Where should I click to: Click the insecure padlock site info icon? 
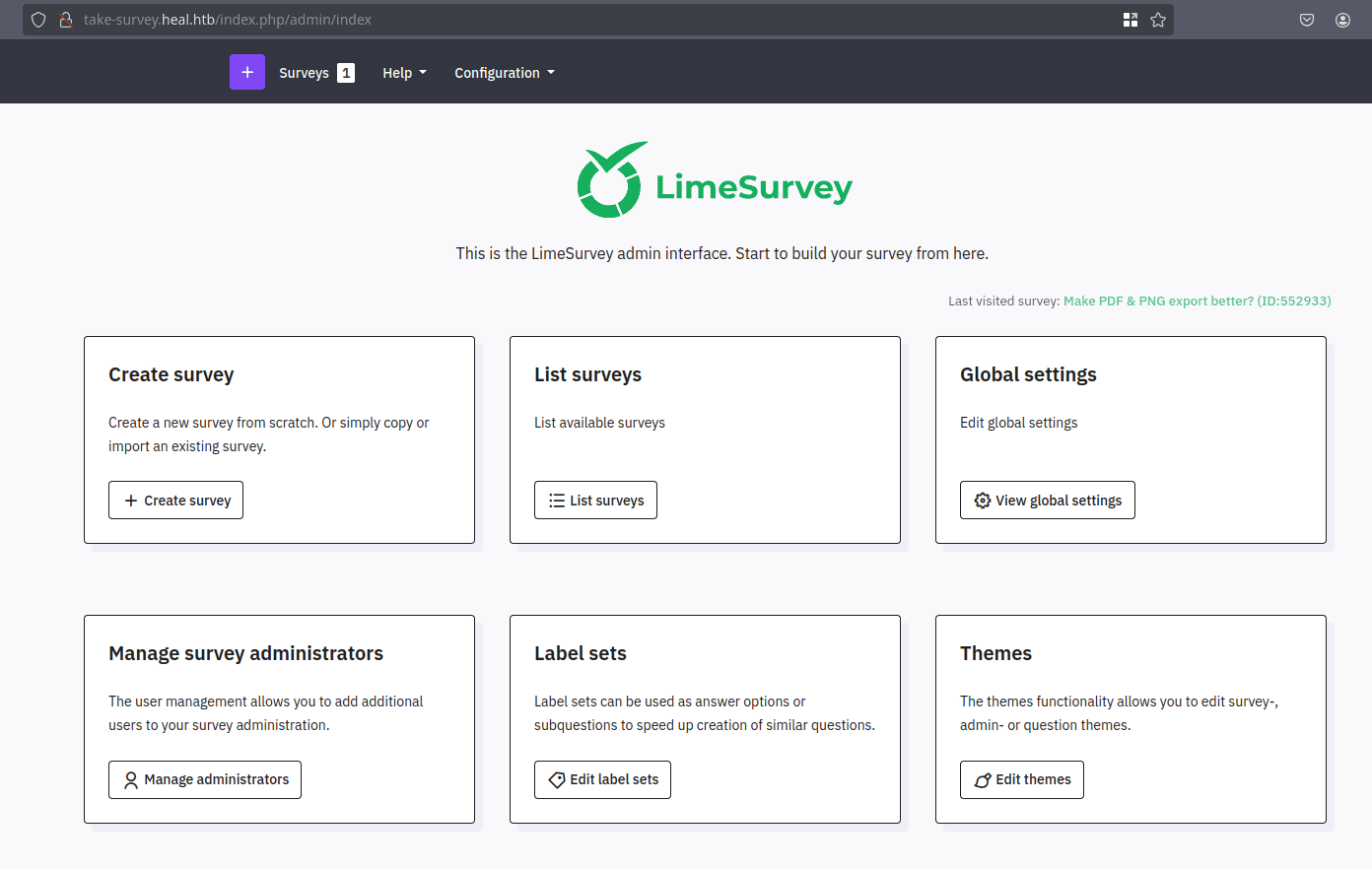[66, 20]
